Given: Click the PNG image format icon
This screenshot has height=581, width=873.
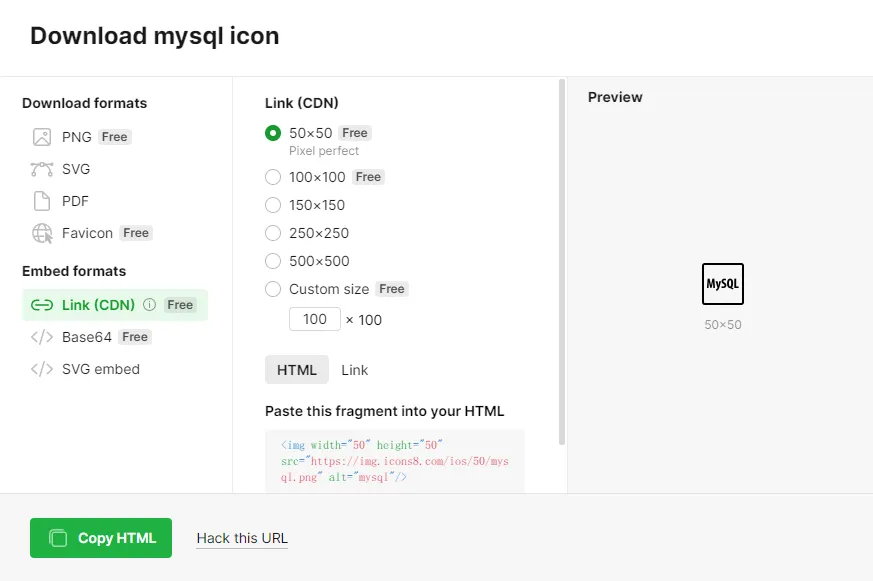Looking at the screenshot, I should point(42,137).
